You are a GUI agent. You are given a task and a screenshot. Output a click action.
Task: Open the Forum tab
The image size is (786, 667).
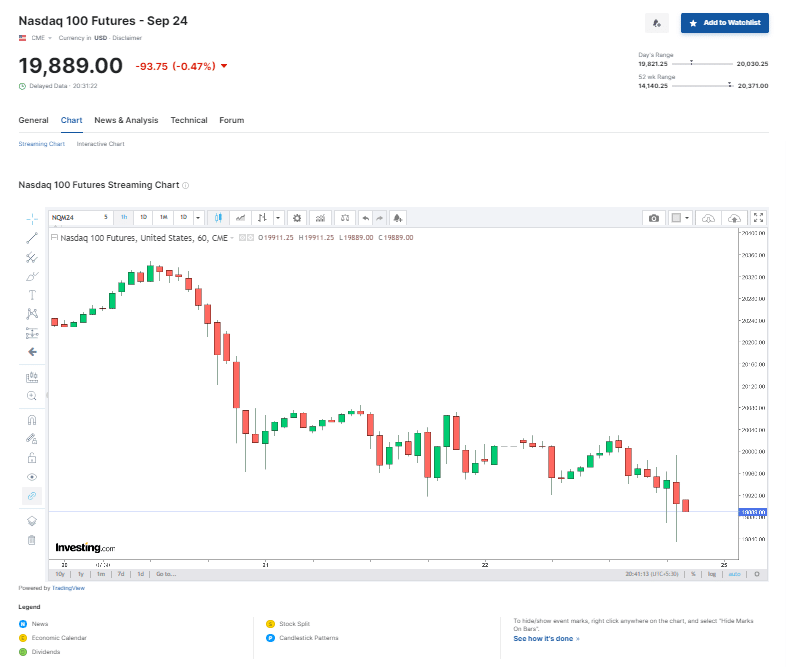click(x=232, y=120)
